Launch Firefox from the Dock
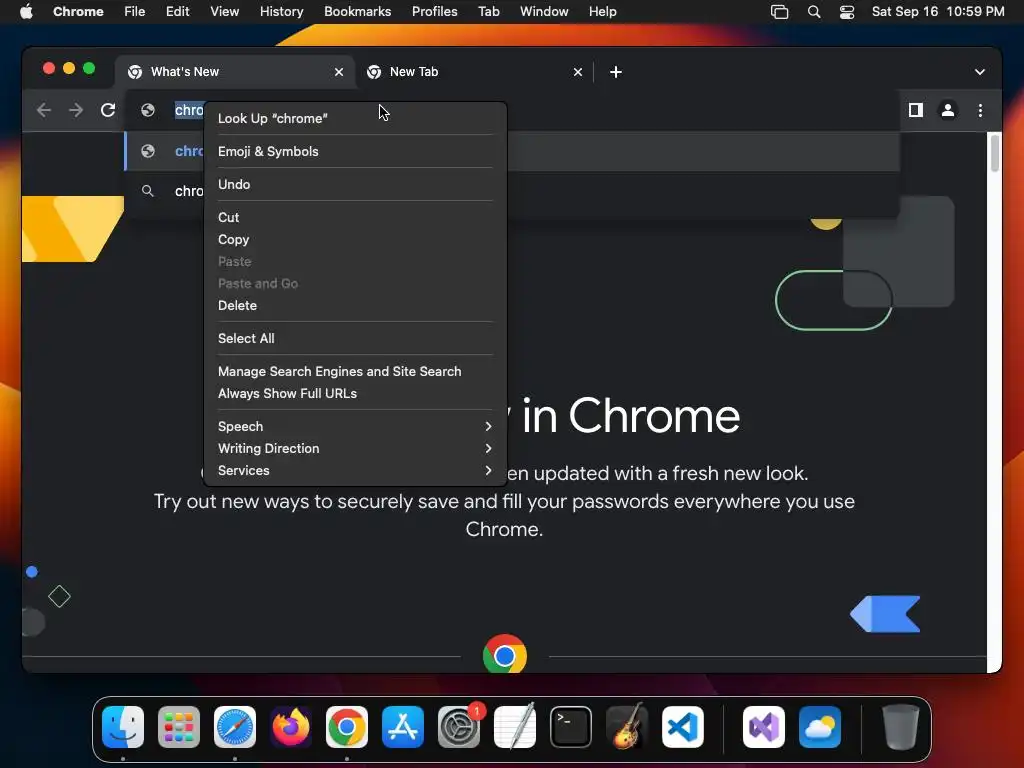Screen dimensions: 1024x768 click(x=291, y=727)
